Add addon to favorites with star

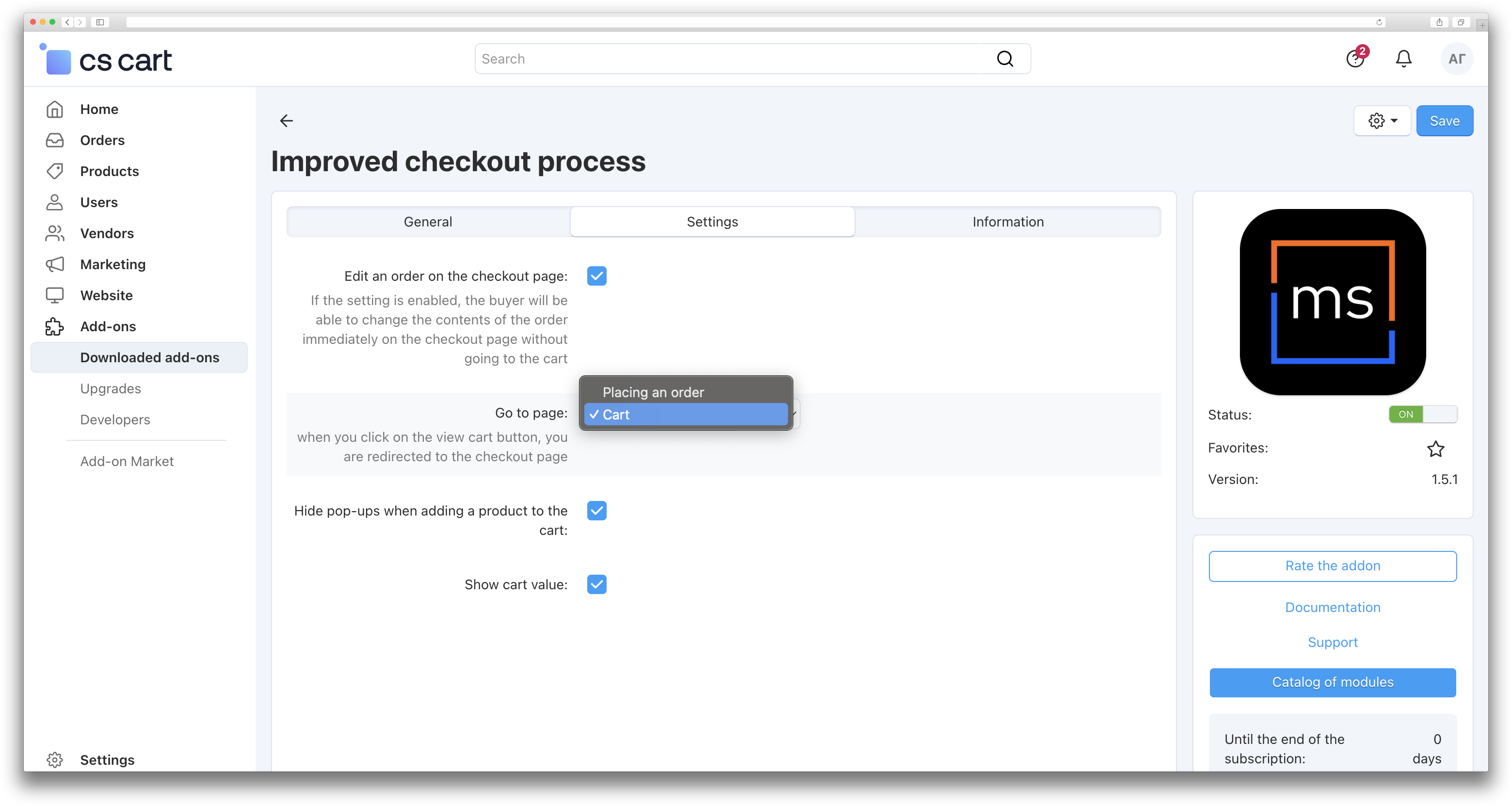[x=1436, y=449]
